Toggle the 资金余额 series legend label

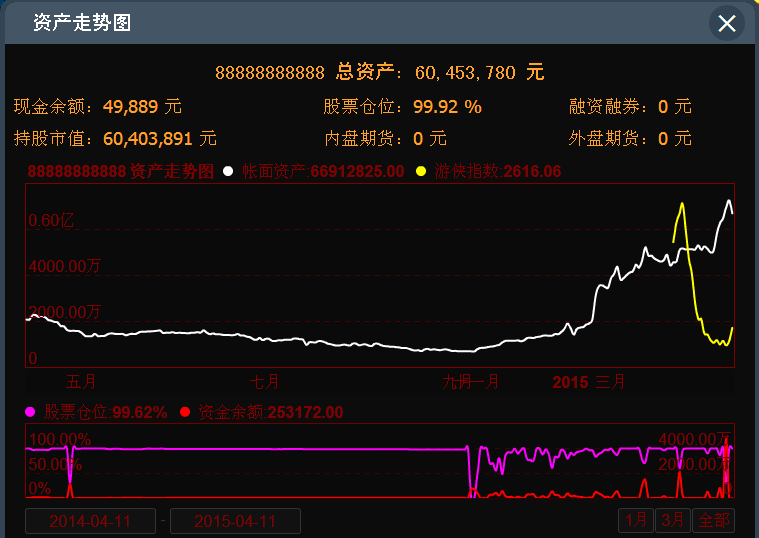click(x=271, y=412)
